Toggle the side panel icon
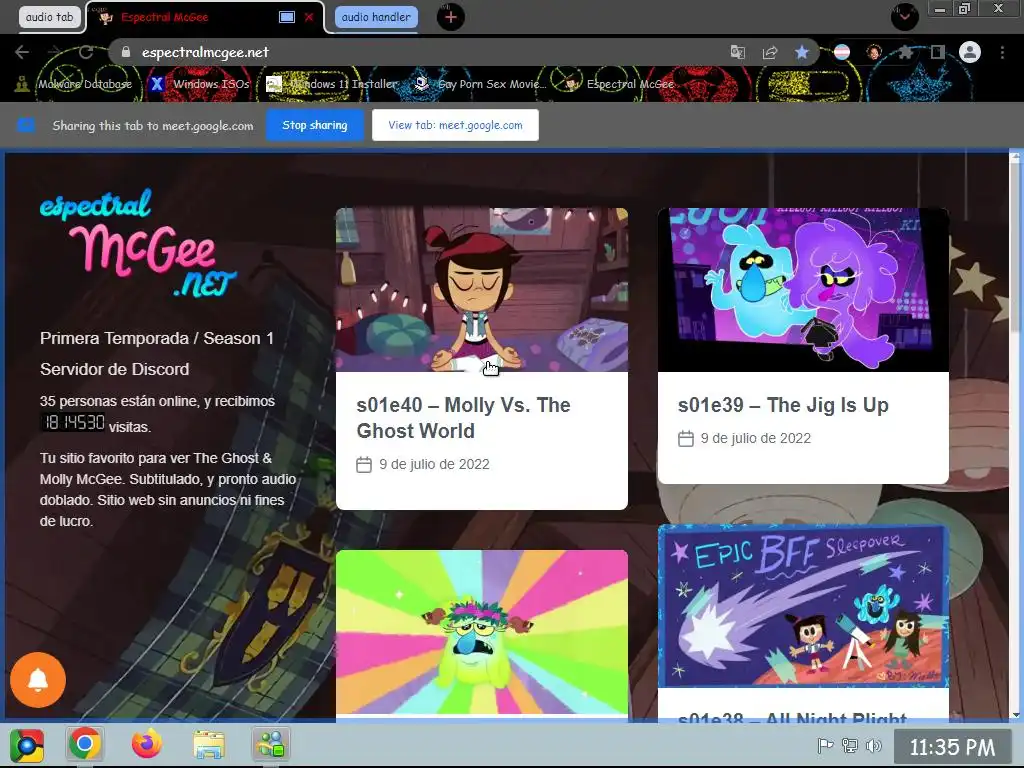This screenshot has width=1024, height=768. click(938, 52)
